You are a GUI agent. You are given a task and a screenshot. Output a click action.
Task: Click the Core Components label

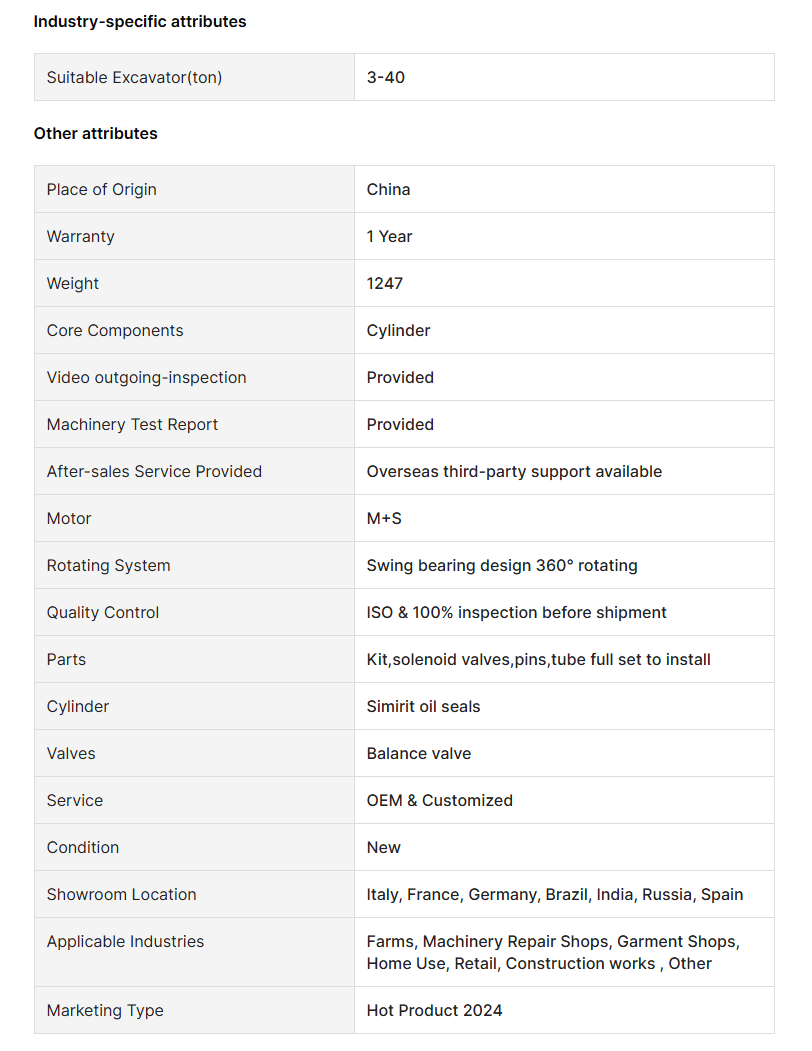tap(115, 330)
